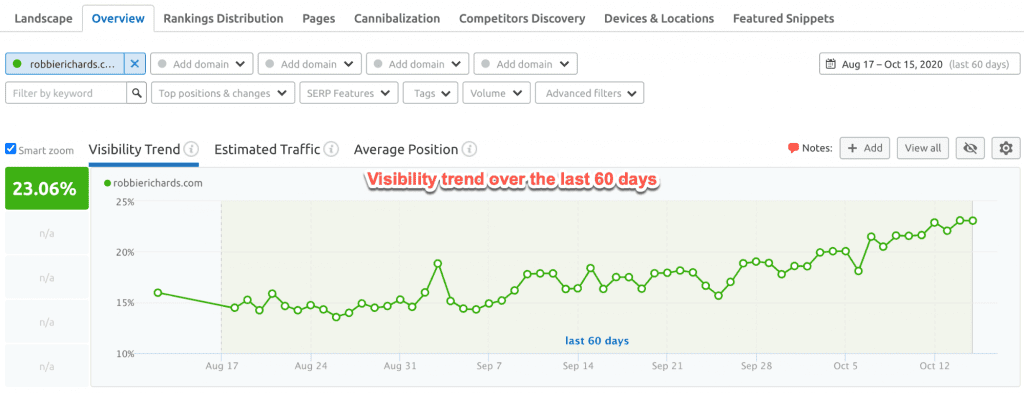
Task: Switch to the Landscape tab
Action: point(43,18)
